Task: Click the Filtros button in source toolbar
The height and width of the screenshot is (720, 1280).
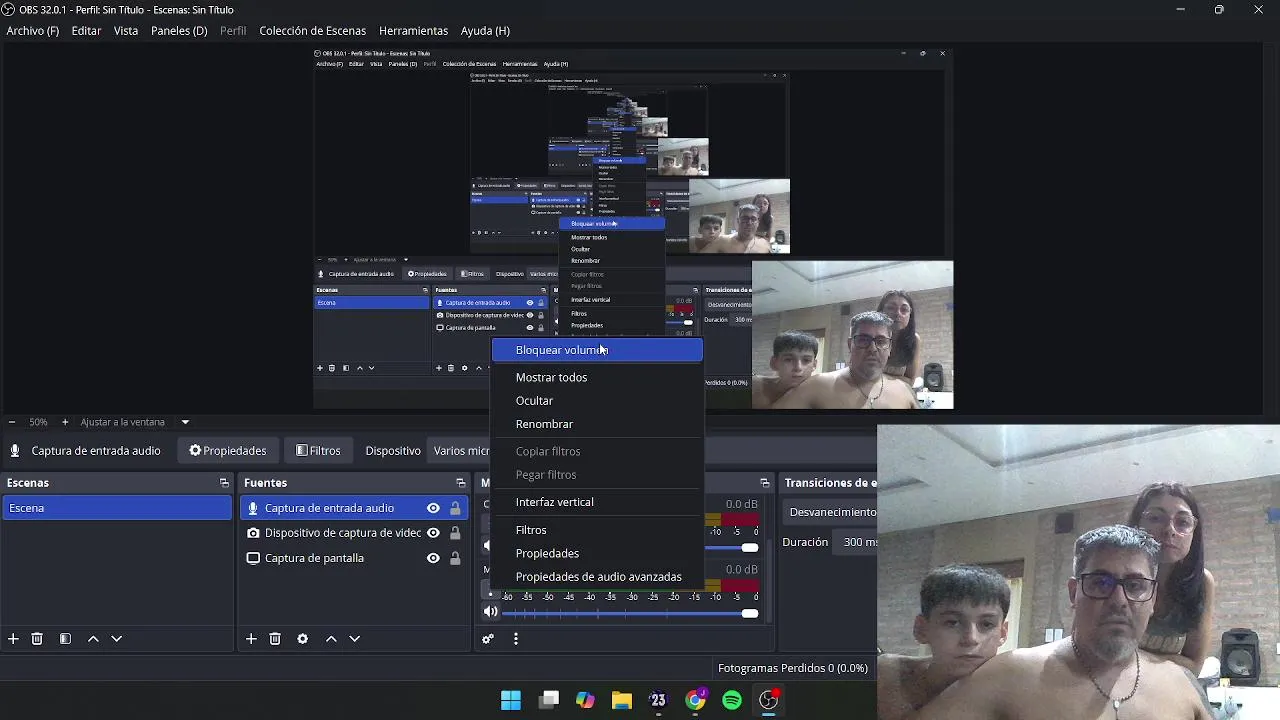Action: tap(319, 451)
